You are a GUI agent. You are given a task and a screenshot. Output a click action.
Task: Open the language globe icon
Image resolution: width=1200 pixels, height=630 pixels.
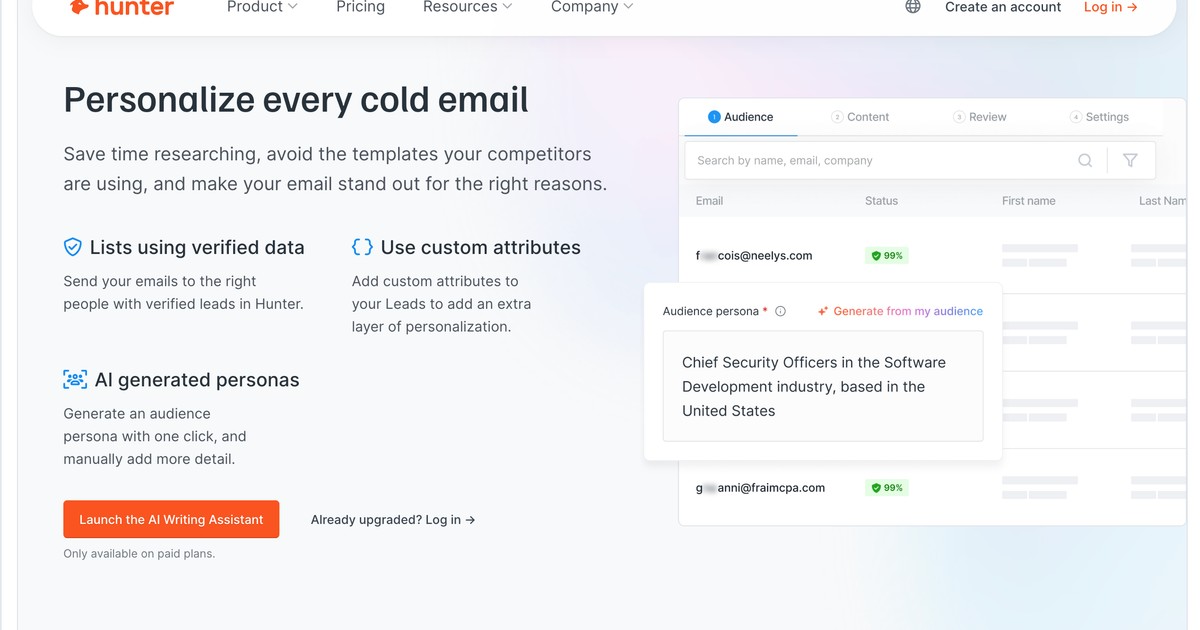point(913,7)
